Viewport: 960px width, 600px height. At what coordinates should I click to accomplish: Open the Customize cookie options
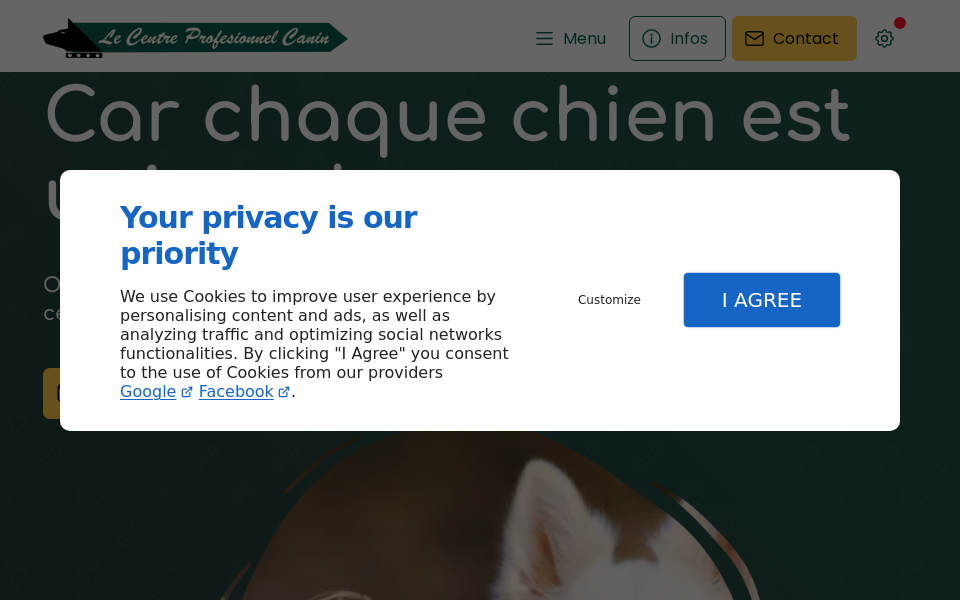(x=609, y=299)
